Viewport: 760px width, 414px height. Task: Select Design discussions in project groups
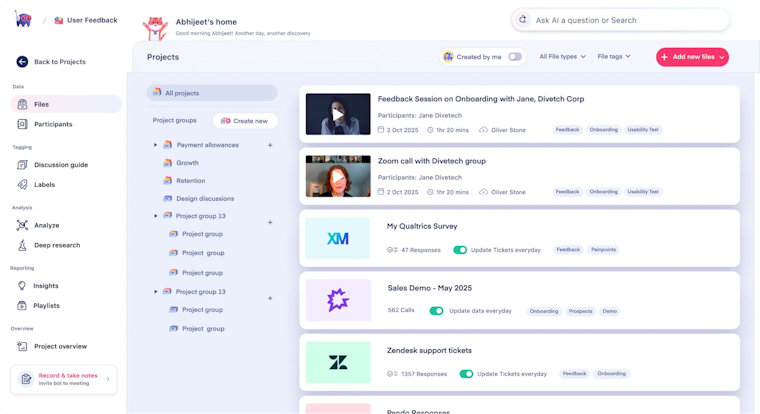pyautogui.click(x=205, y=198)
